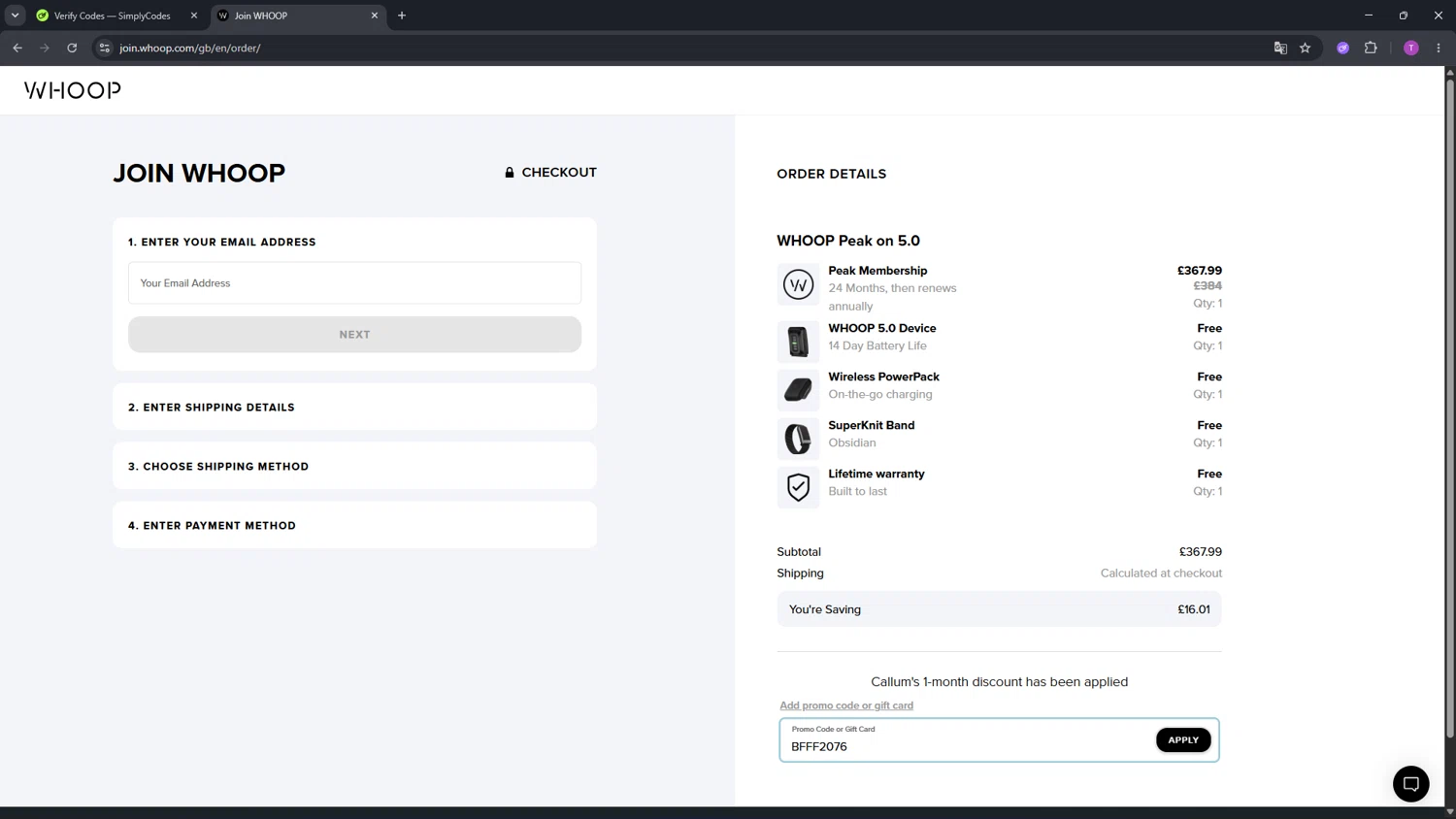Expand step 2 Enter Shipping Details
This screenshot has width=1456, height=819.
(354, 407)
